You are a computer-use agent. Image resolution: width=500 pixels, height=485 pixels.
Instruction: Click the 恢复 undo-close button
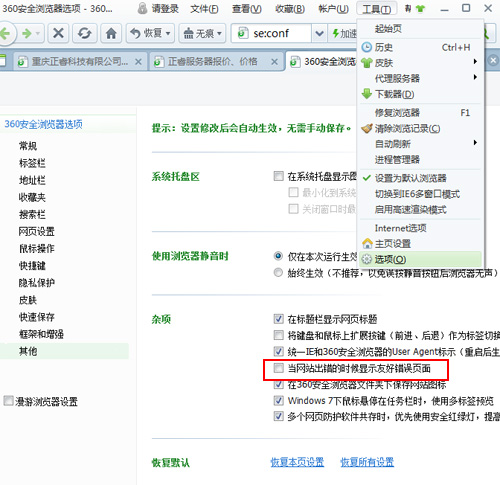click(x=147, y=33)
